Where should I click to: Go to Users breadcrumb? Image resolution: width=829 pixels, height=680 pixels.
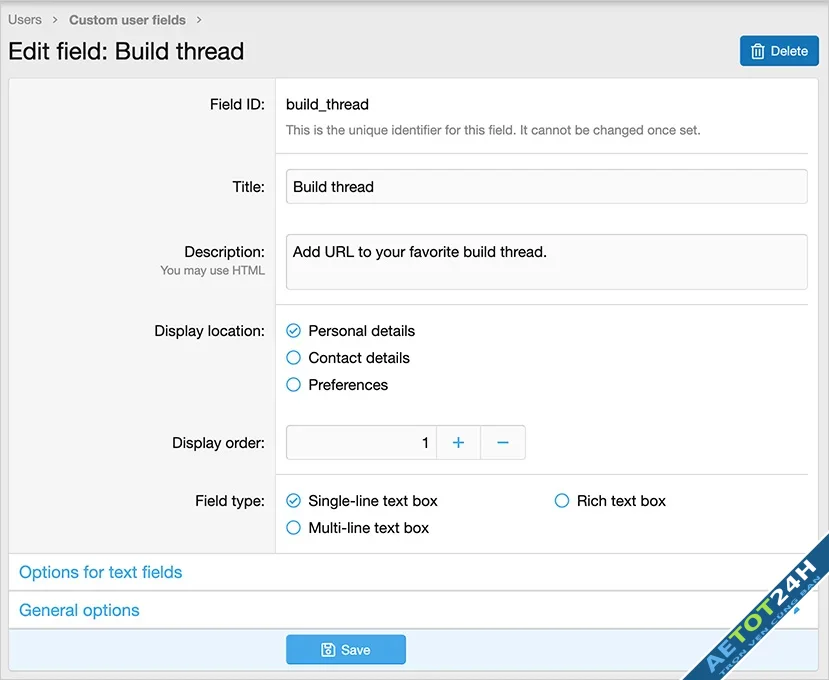tap(25, 20)
